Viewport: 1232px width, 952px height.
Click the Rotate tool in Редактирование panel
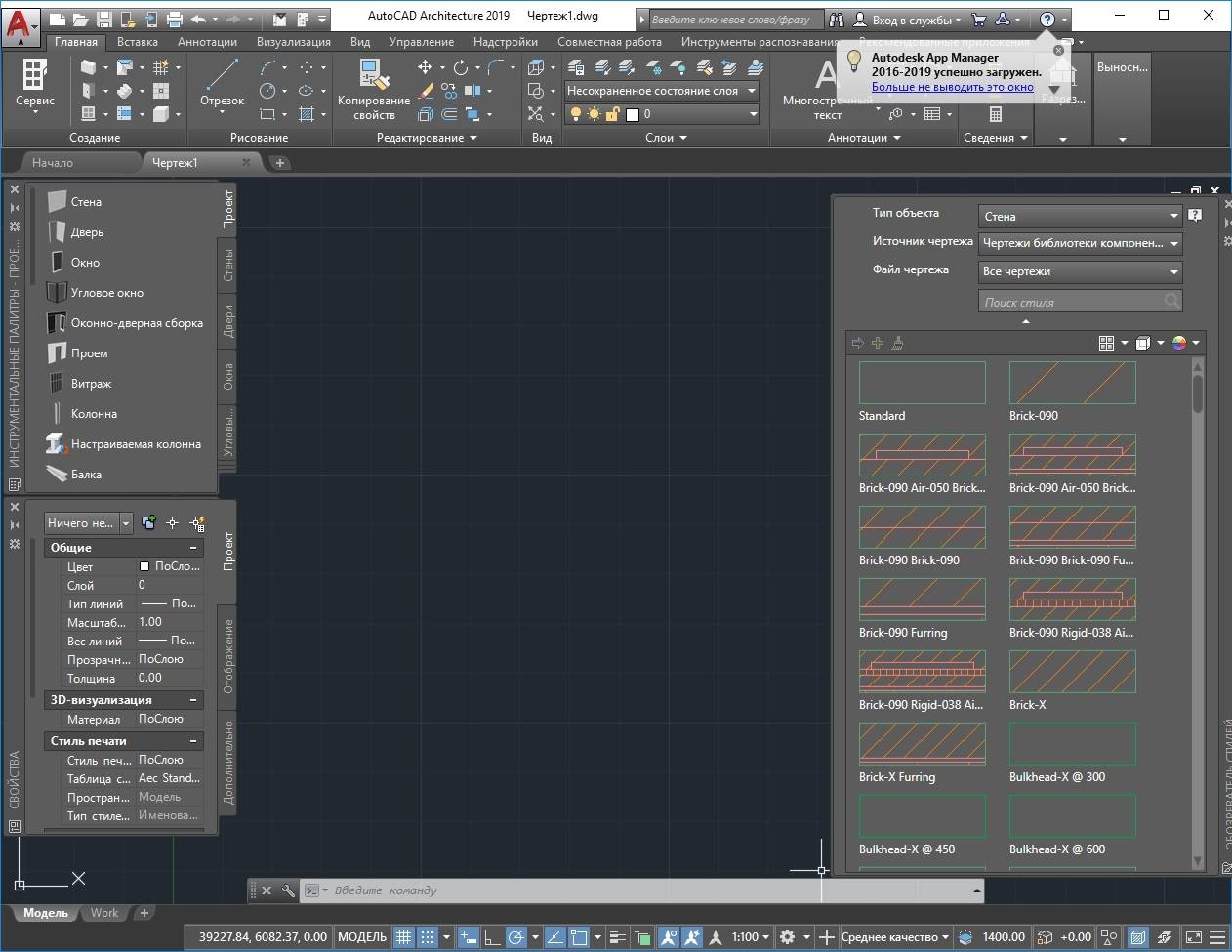[x=461, y=67]
